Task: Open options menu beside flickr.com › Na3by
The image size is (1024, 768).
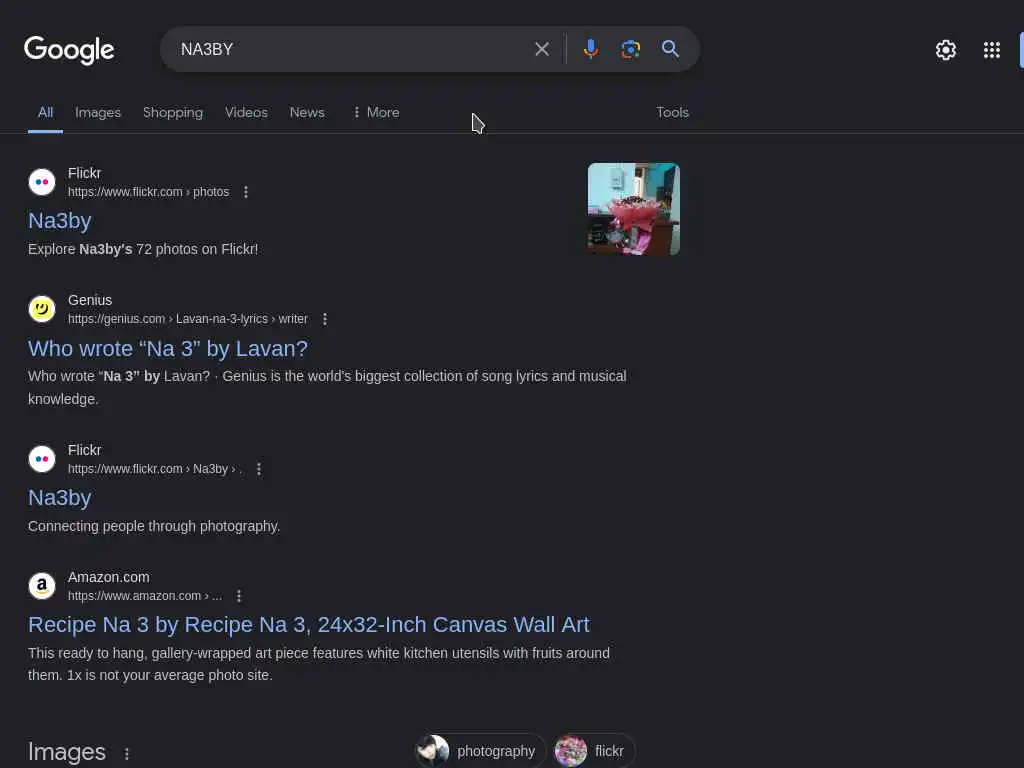Action: (259, 469)
